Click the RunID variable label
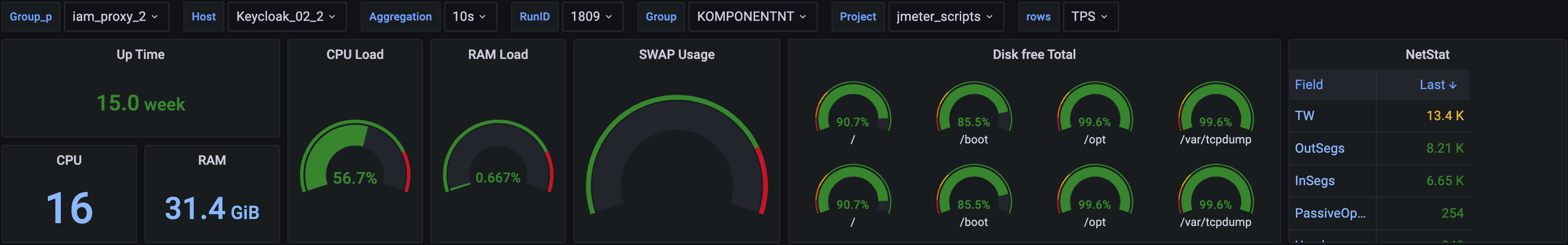 tap(534, 16)
